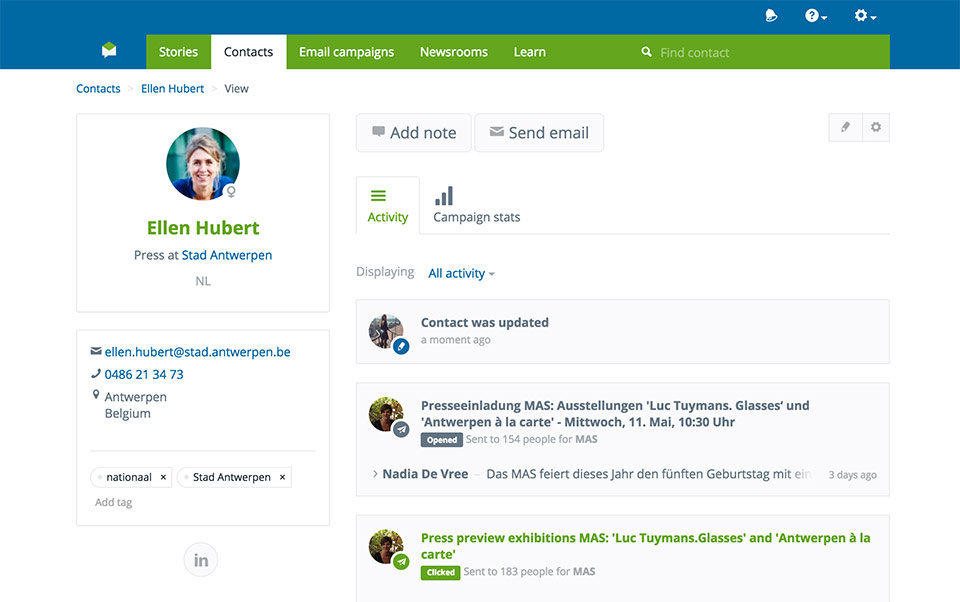
Task: Open the All activity filter dropdown
Action: coord(462,274)
